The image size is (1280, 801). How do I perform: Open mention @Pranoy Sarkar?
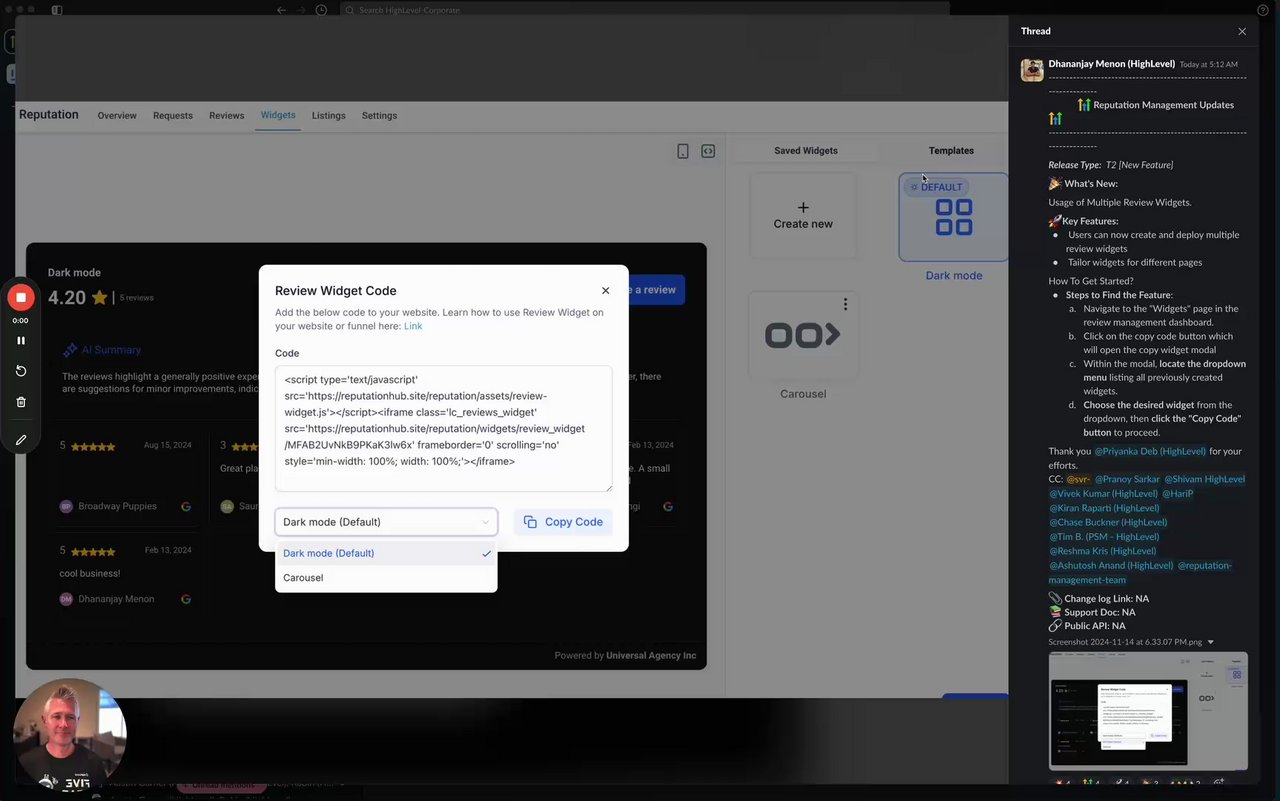(1127, 479)
